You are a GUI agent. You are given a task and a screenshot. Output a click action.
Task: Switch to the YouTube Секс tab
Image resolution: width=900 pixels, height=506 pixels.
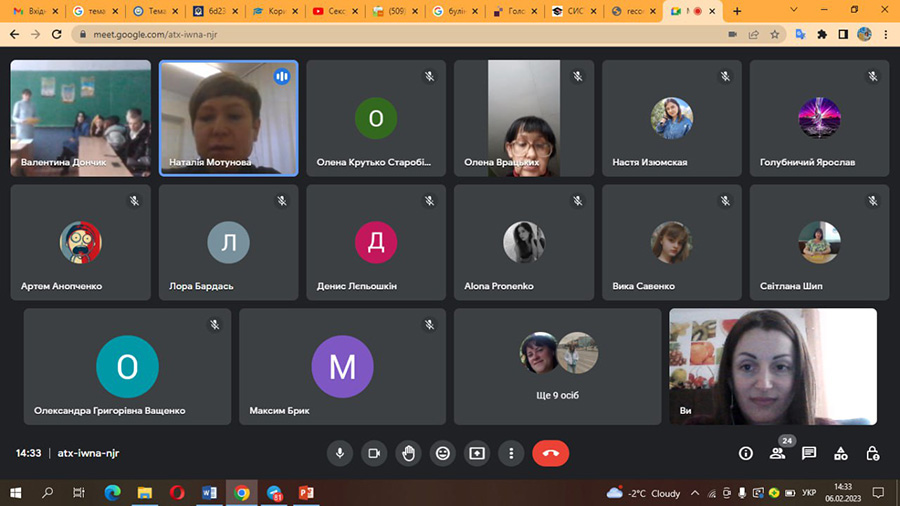pyautogui.click(x=335, y=11)
